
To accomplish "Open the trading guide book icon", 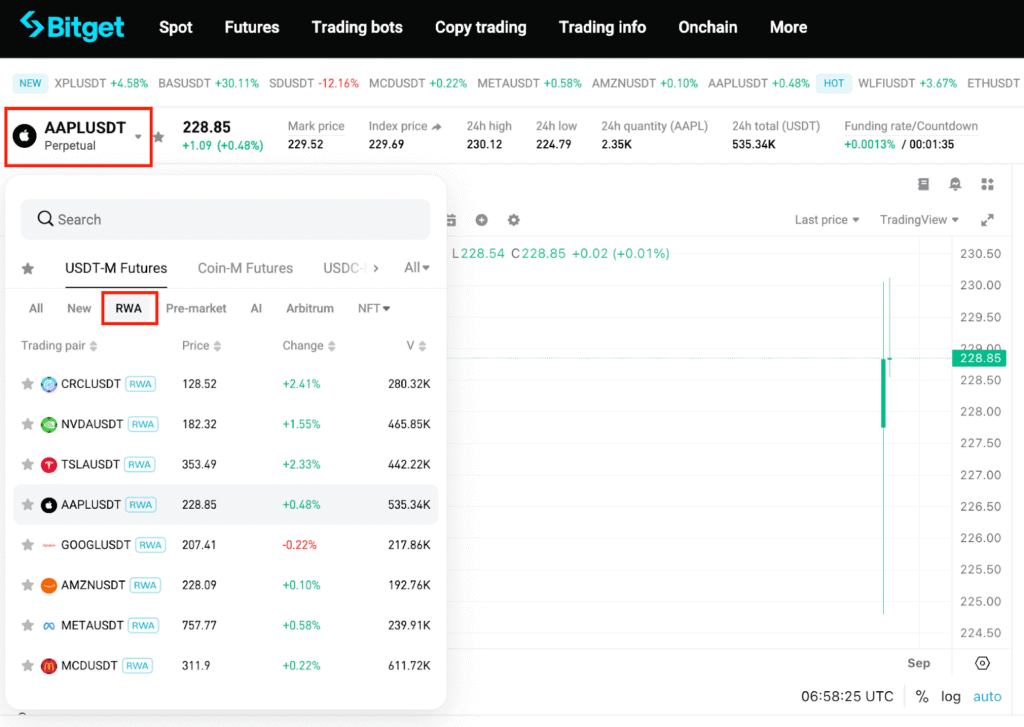I will pos(923,184).
